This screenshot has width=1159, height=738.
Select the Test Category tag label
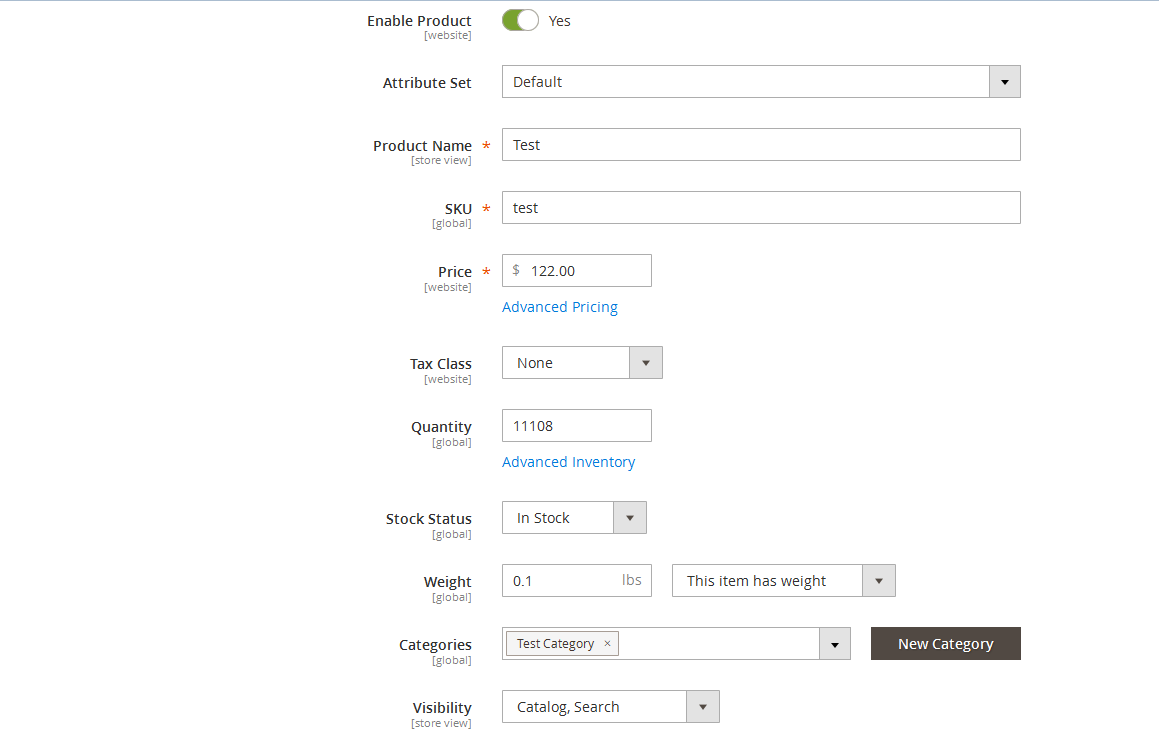click(x=555, y=644)
